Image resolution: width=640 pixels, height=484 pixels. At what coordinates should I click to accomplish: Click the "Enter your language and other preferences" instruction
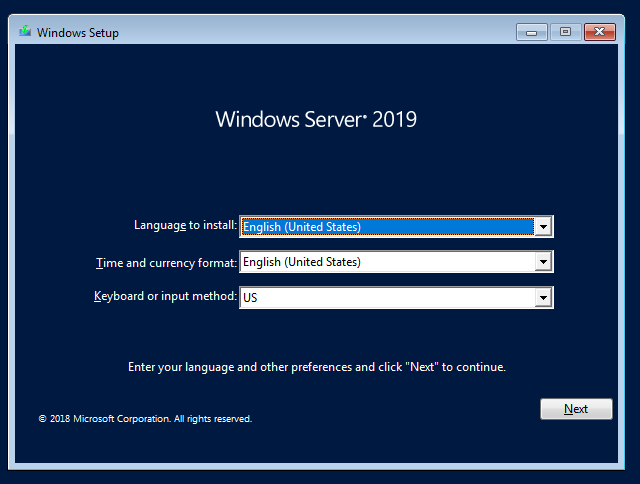pos(317,367)
